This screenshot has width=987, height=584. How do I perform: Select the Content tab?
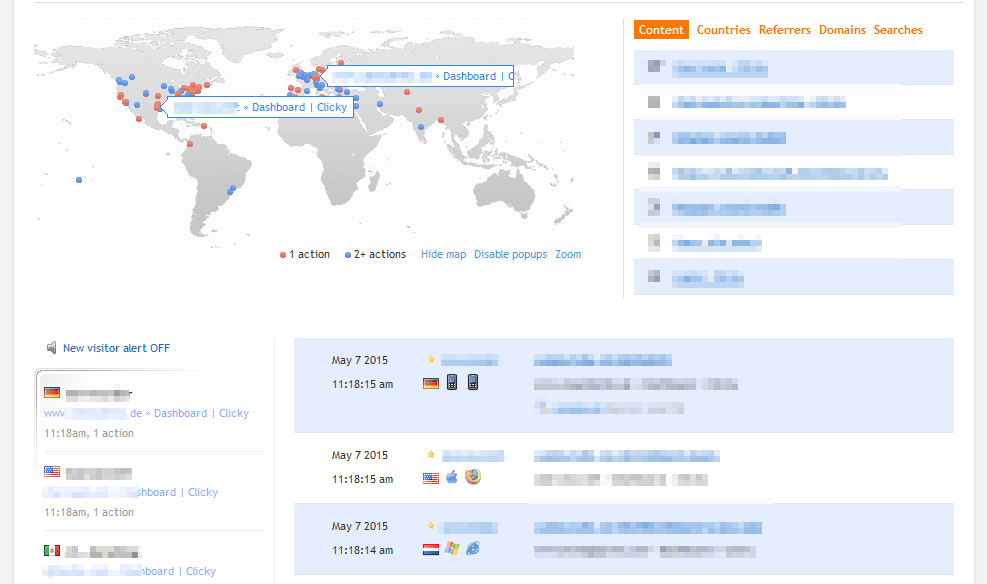pyautogui.click(x=661, y=30)
